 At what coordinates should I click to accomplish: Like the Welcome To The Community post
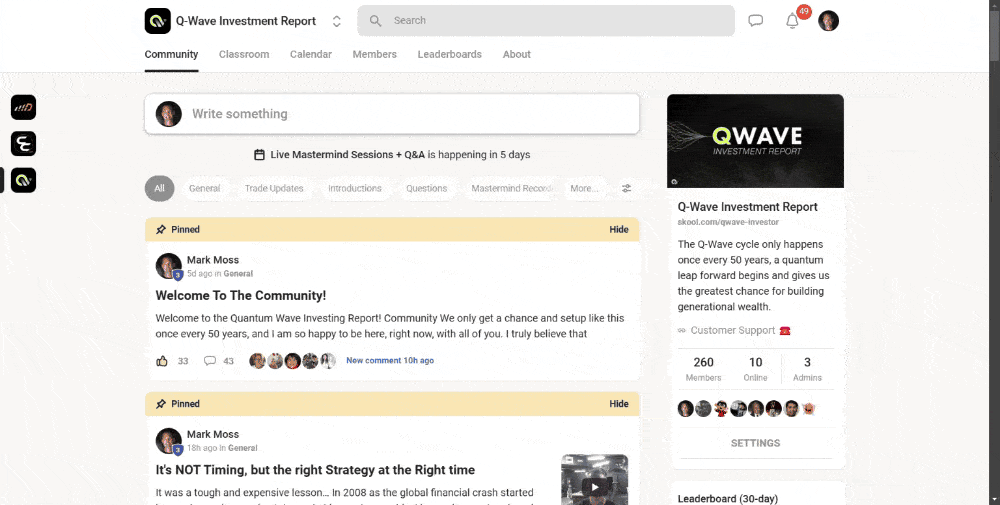[x=162, y=361]
